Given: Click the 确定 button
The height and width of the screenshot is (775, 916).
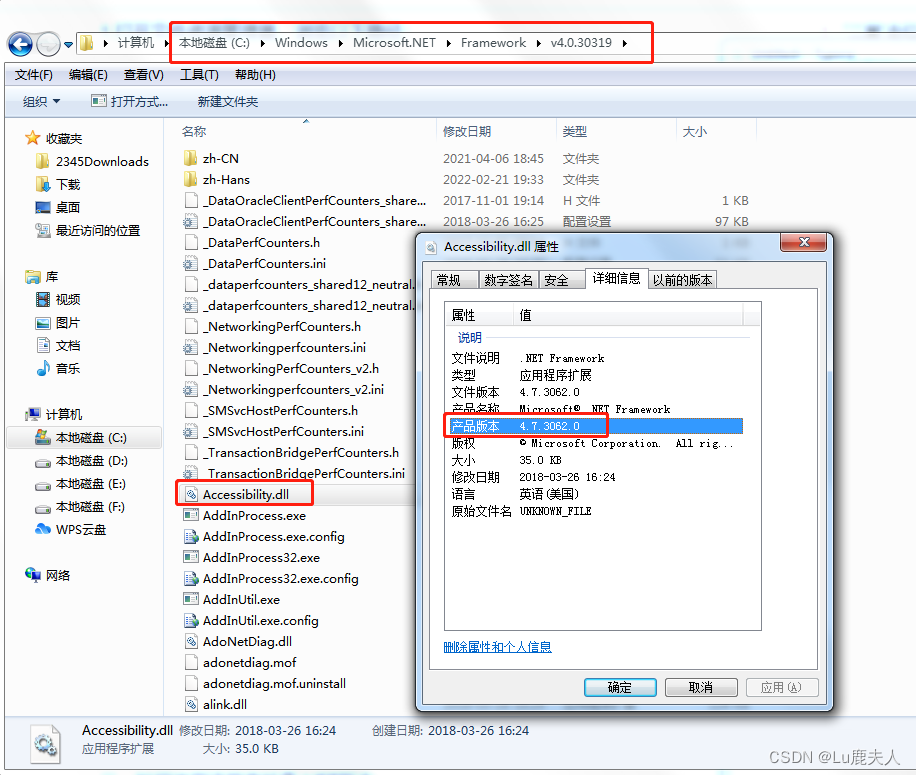Looking at the screenshot, I should pyautogui.click(x=620, y=687).
